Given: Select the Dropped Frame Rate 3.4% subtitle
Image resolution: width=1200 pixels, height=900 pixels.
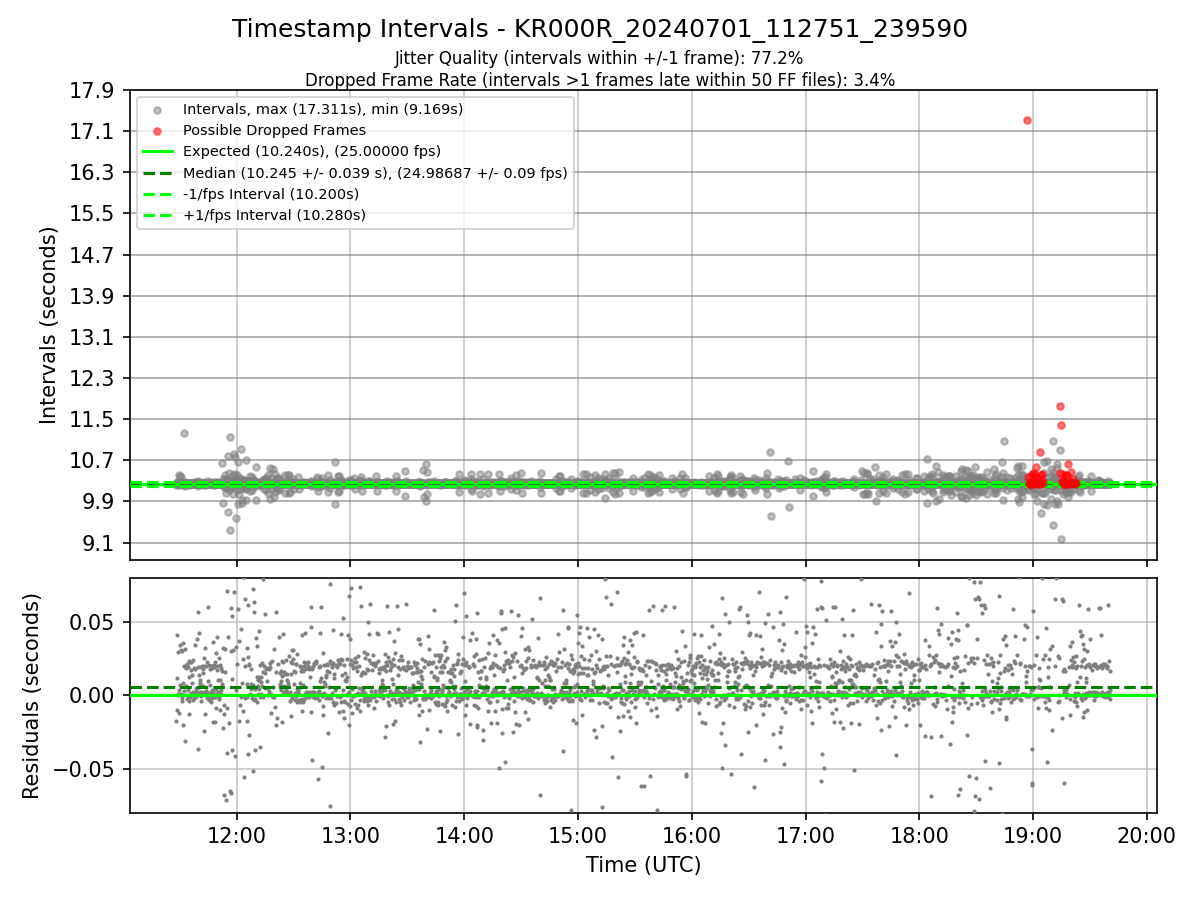Looking at the screenshot, I should (599, 79).
